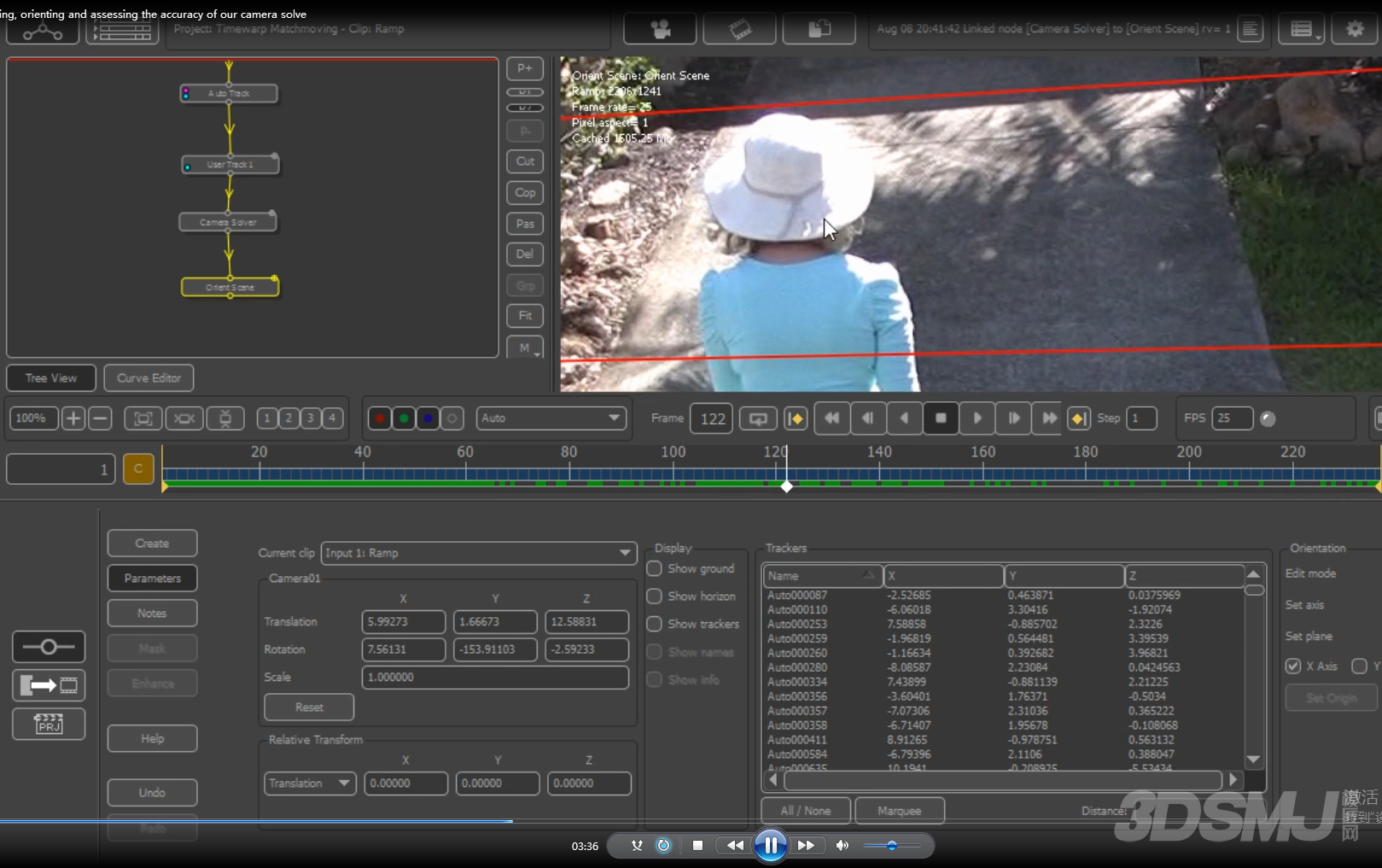Click the Undo button
The height and width of the screenshot is (868, 1382).
152,792
